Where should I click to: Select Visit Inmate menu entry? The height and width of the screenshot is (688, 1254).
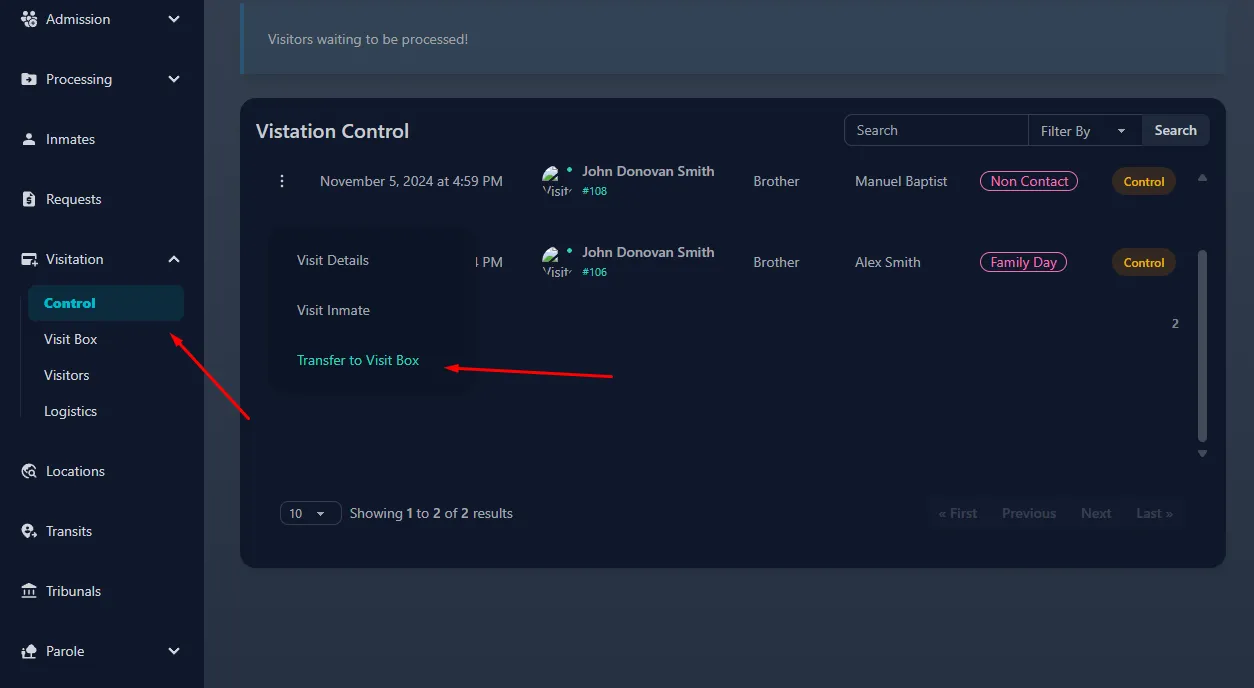click(333, 310)
